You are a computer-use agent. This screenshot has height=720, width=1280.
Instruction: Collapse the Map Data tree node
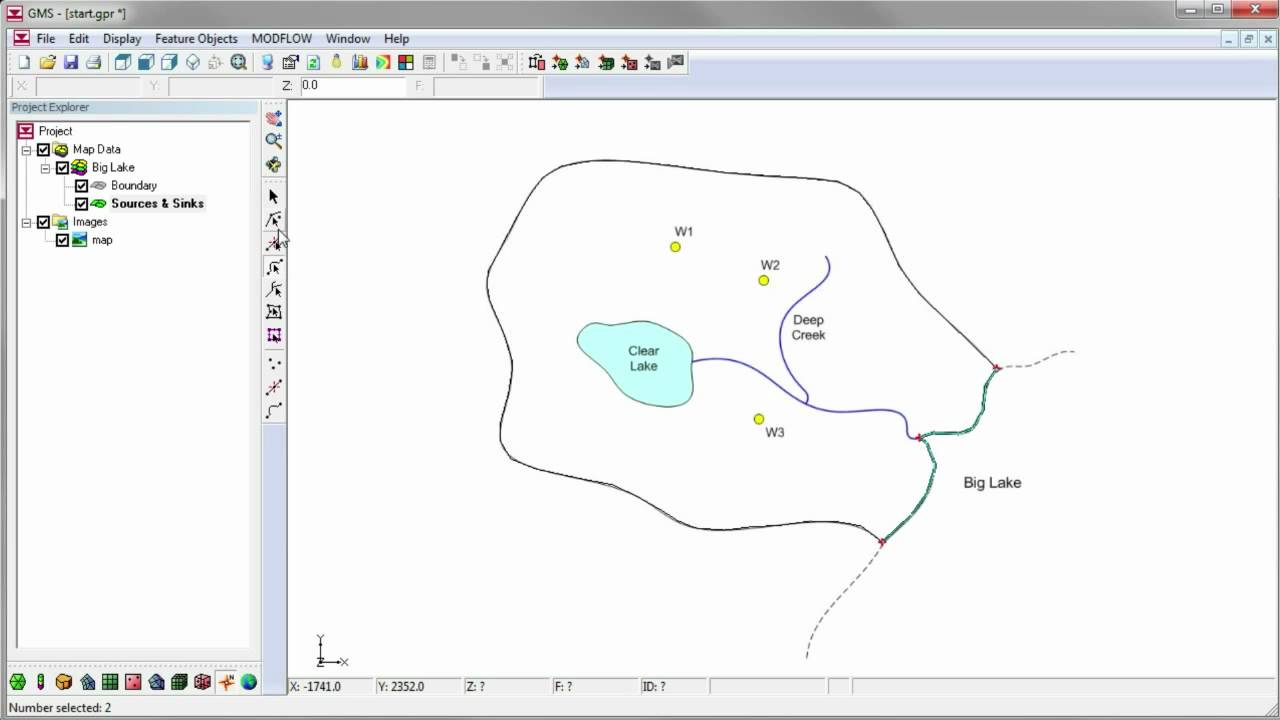coord(27,149)
